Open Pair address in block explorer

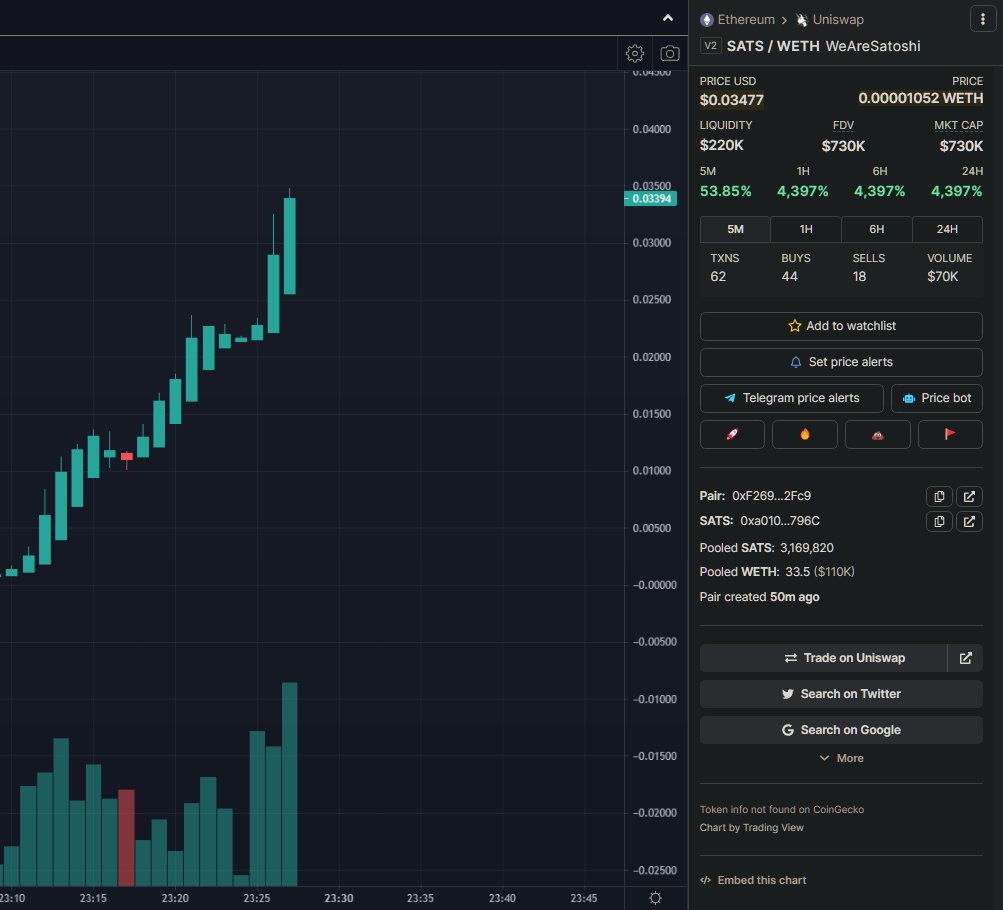tap(969, 496)
